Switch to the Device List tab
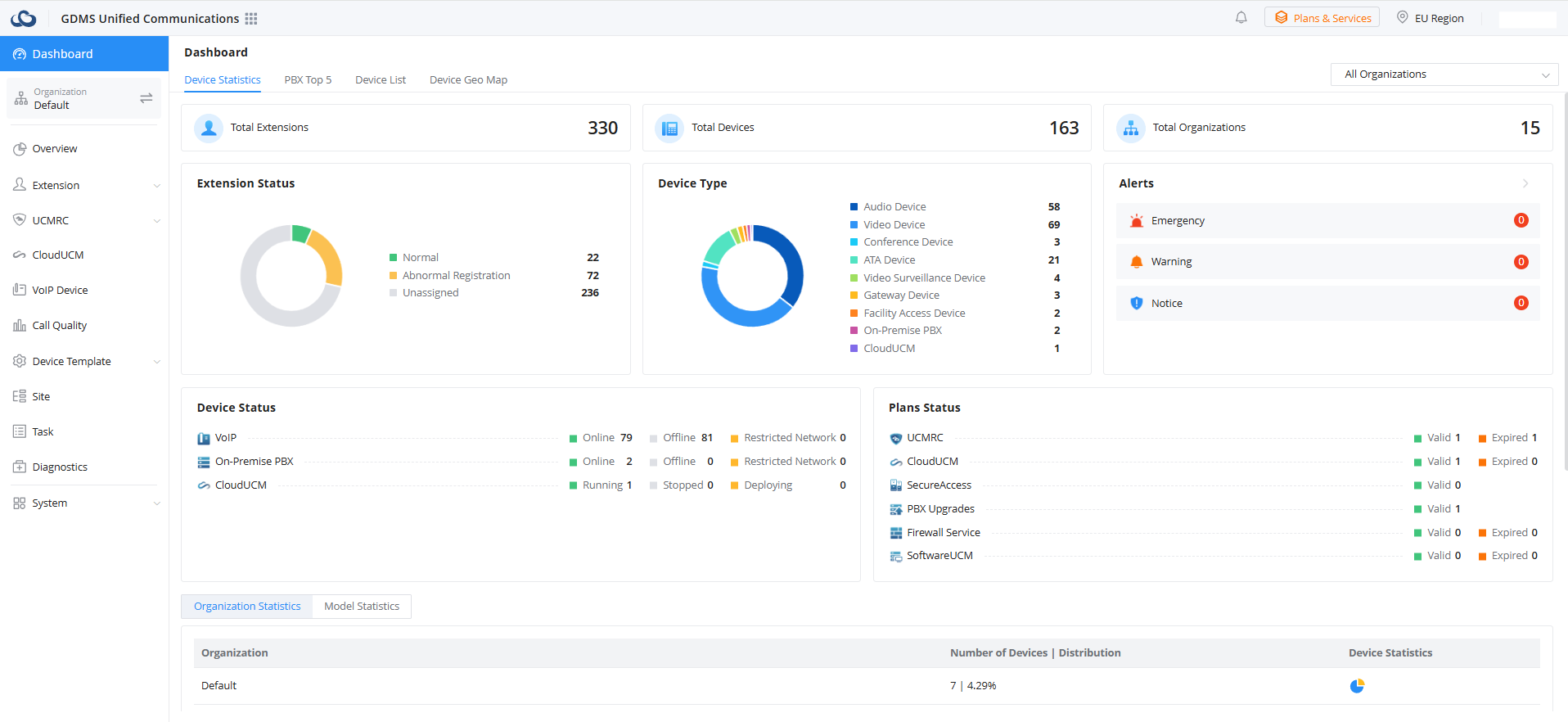Screen dimensions: 1568x722 click(x=381, y=80)
